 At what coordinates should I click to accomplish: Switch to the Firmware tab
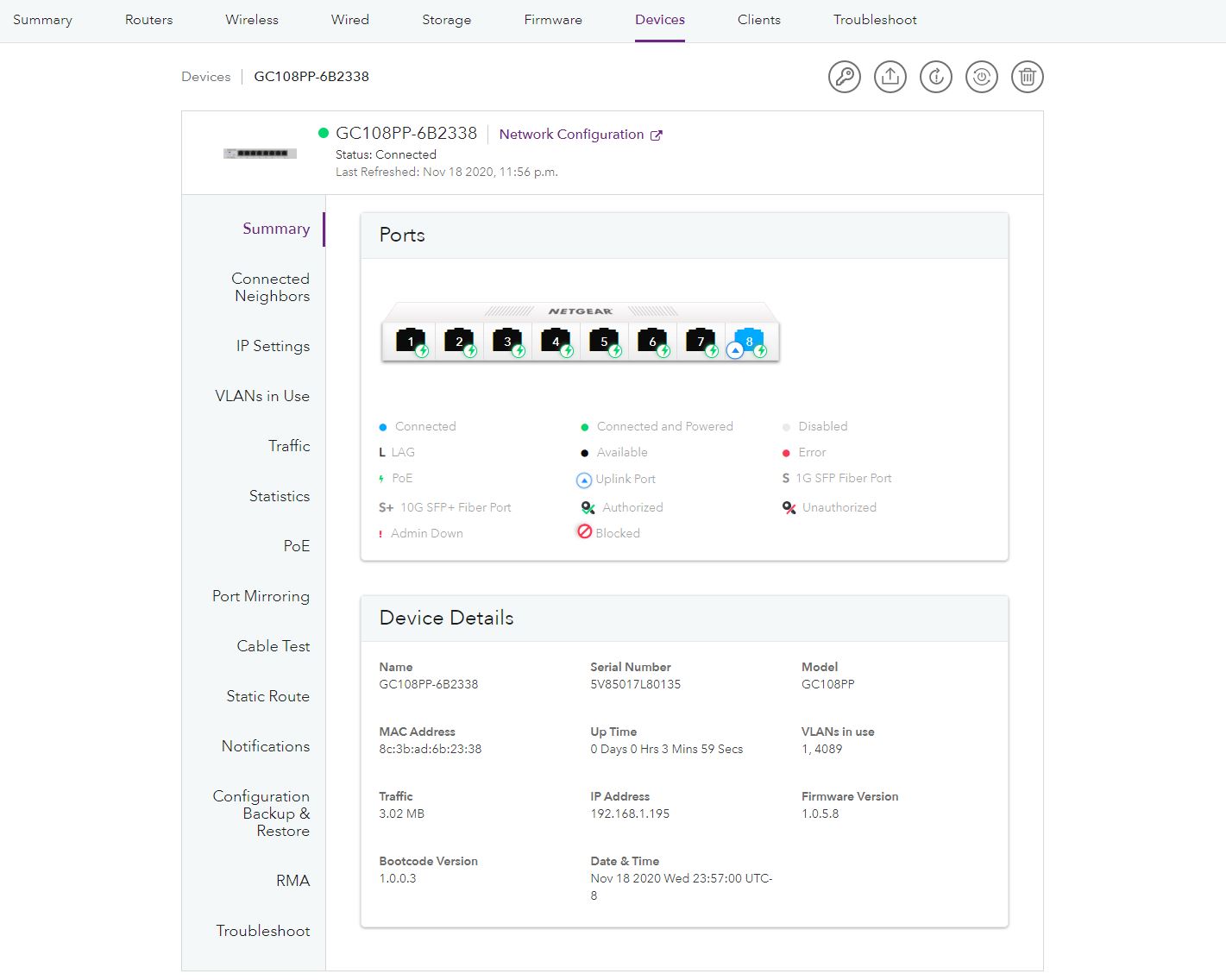tap(553, 20)
